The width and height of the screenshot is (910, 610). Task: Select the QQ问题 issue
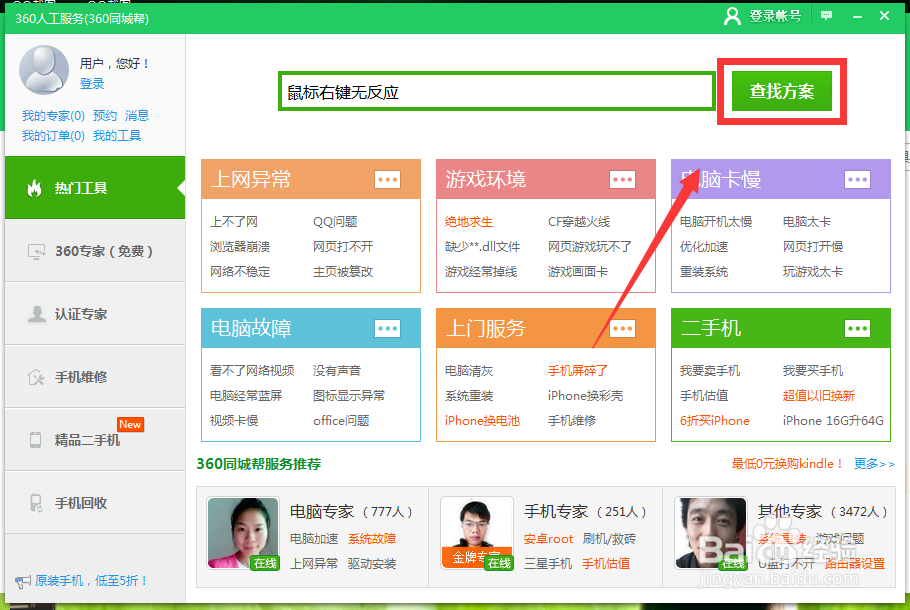pyautogui.click(x=335, y=222)
